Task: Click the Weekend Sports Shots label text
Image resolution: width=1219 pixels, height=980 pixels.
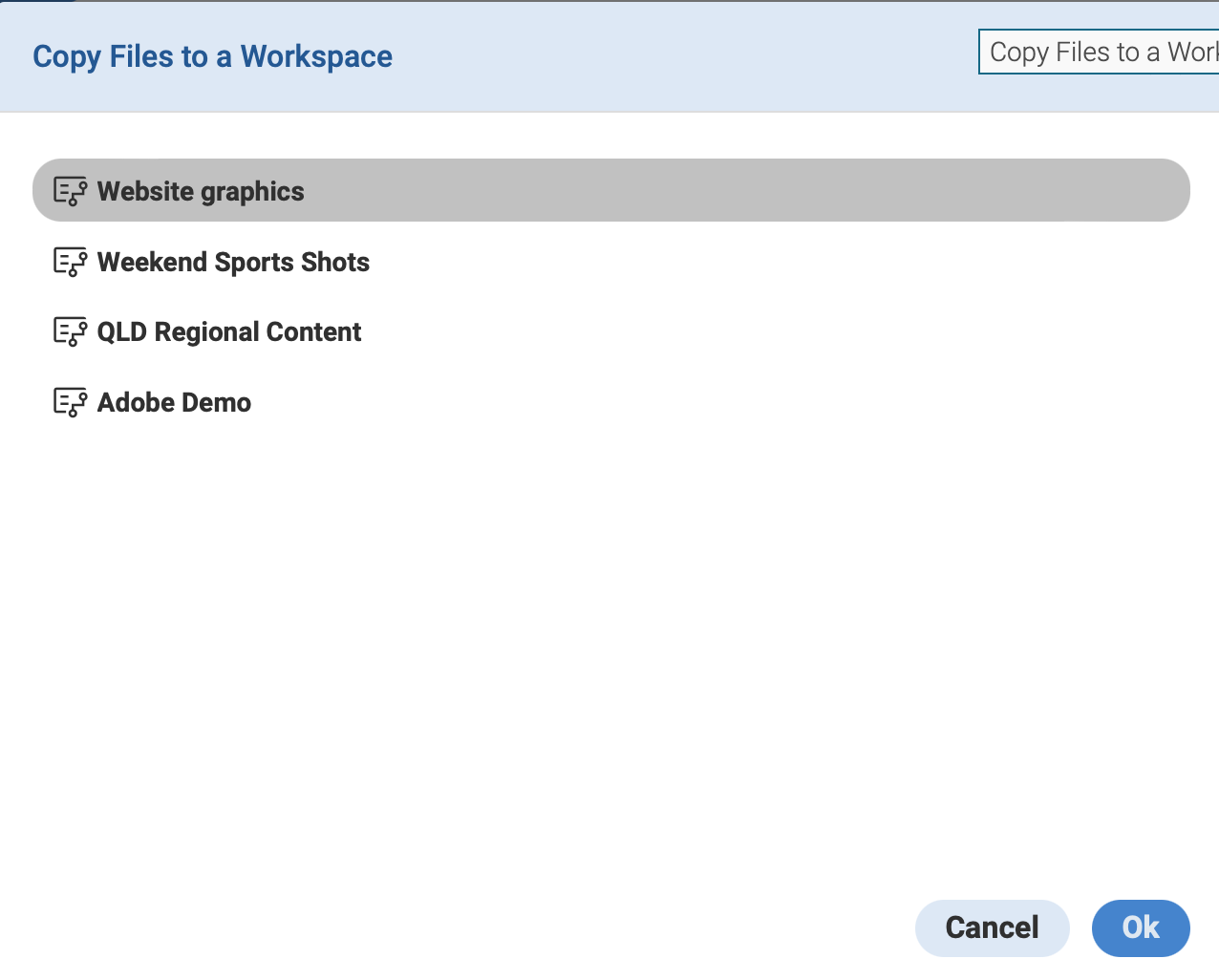Action: [233, 261]
